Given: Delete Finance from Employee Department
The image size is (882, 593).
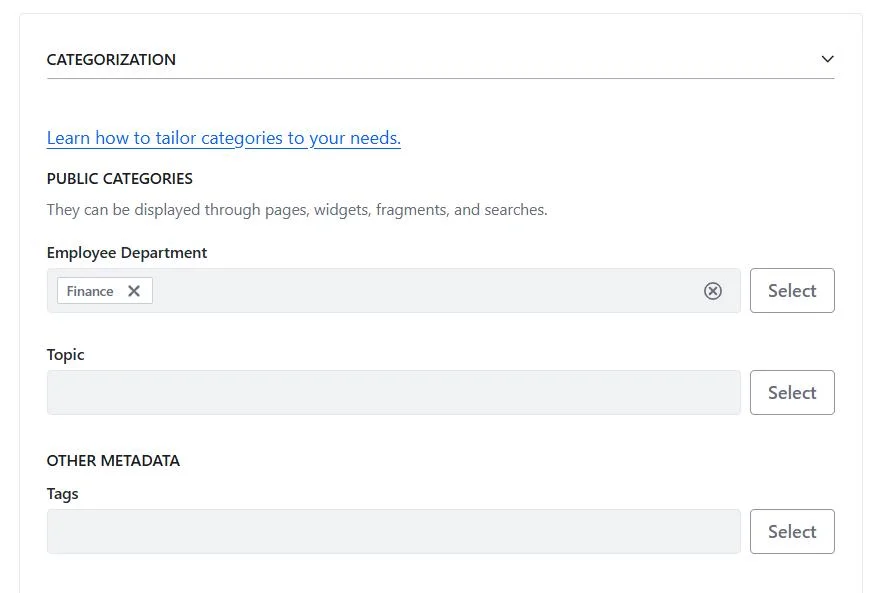Looking at the screenshot, I should [134, 290].
